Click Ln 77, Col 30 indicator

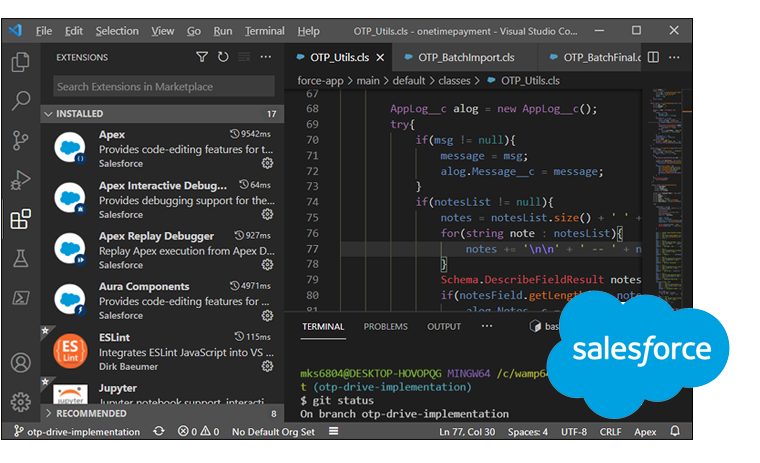(x=467, y=431)
